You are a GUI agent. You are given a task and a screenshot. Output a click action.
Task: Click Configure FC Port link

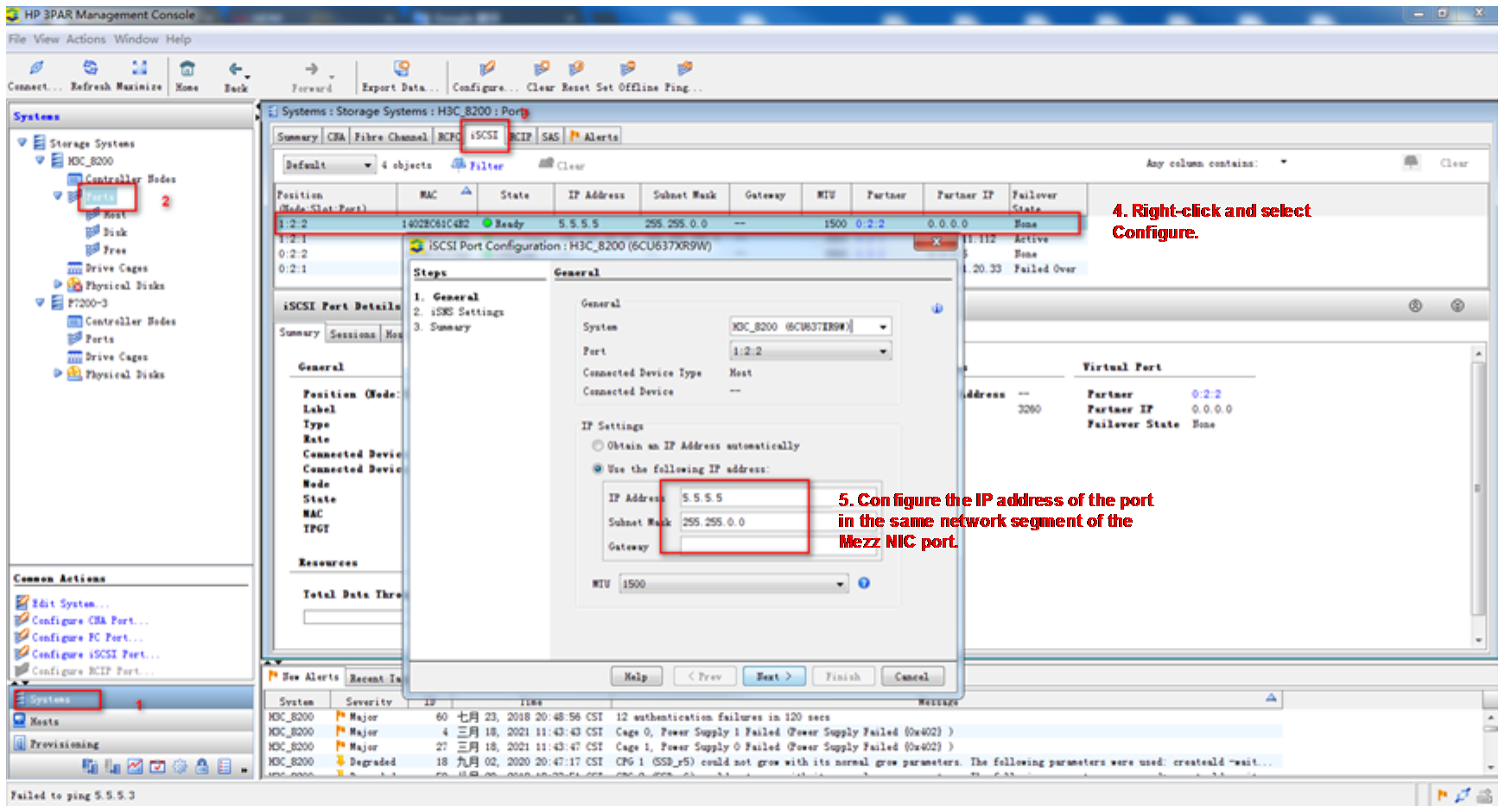[86, 638]
